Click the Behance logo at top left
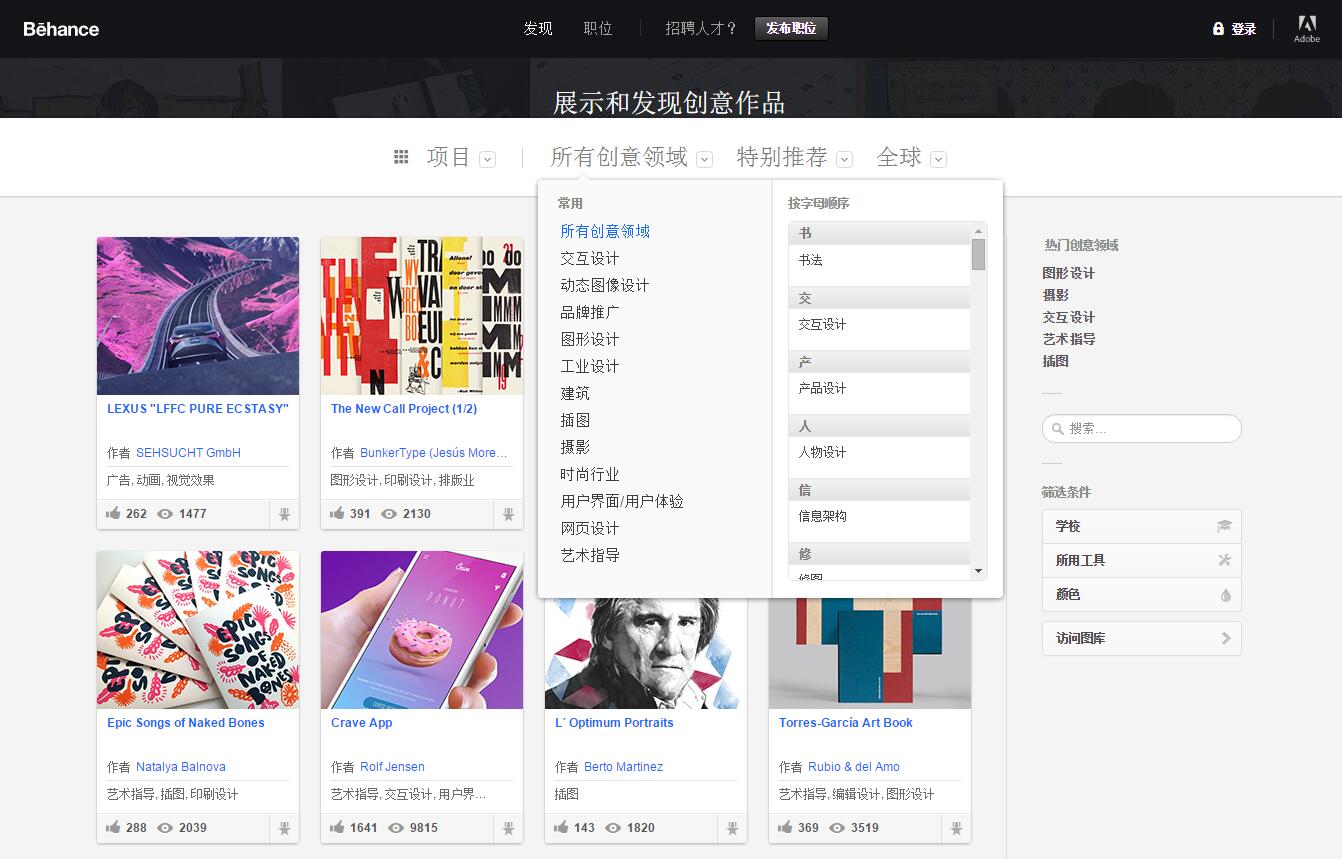 [x=61, y=28]
